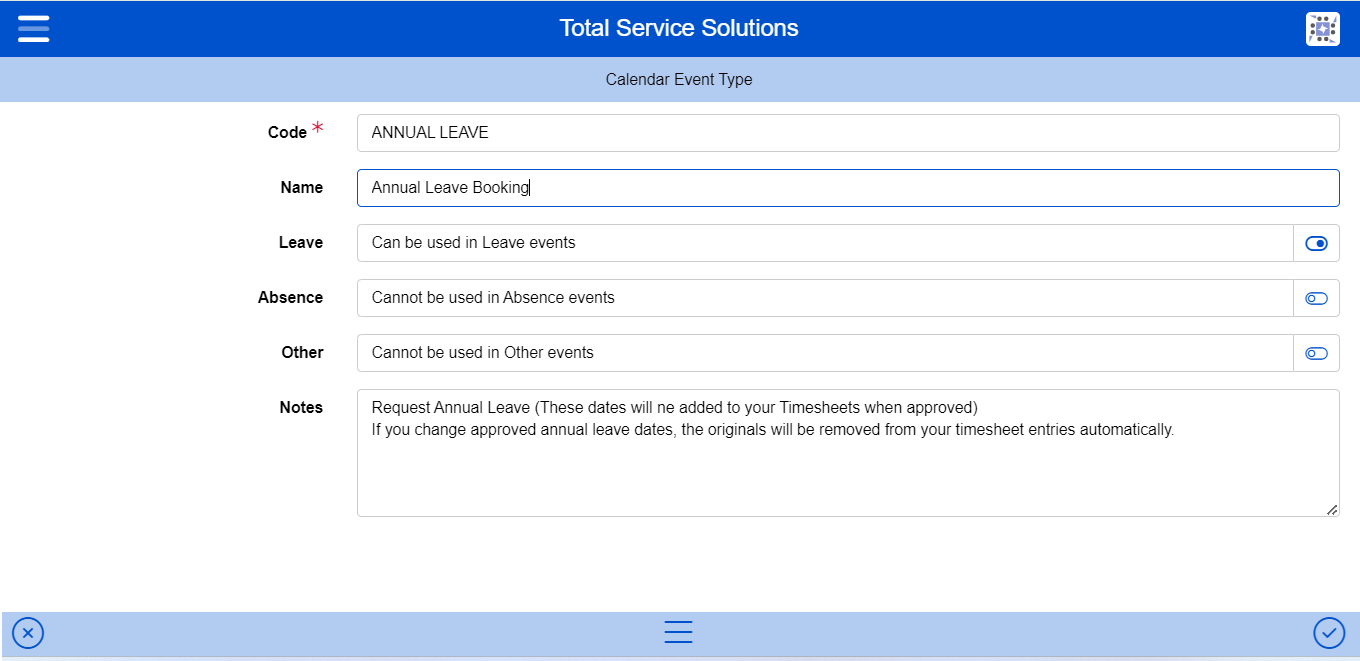The image size is (1360, 661).
Task: Click the Absence field label
Action: pos(290,298)
